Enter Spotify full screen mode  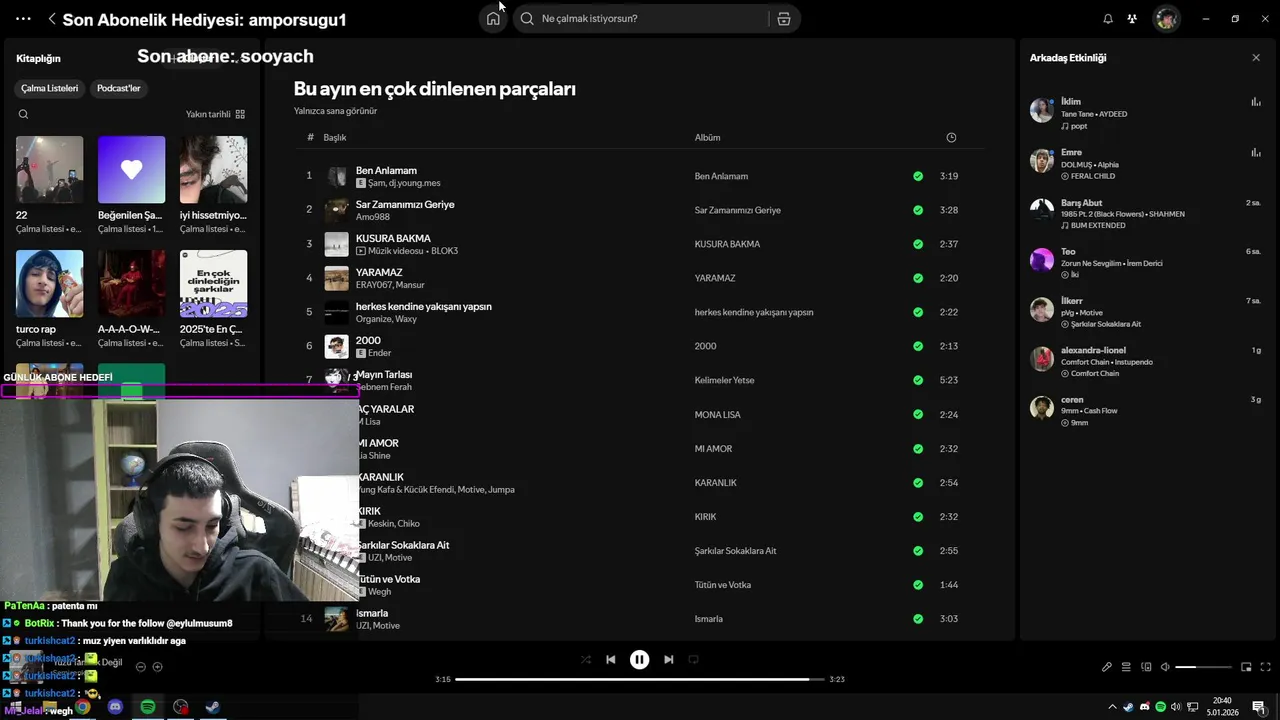point(1266,667)
